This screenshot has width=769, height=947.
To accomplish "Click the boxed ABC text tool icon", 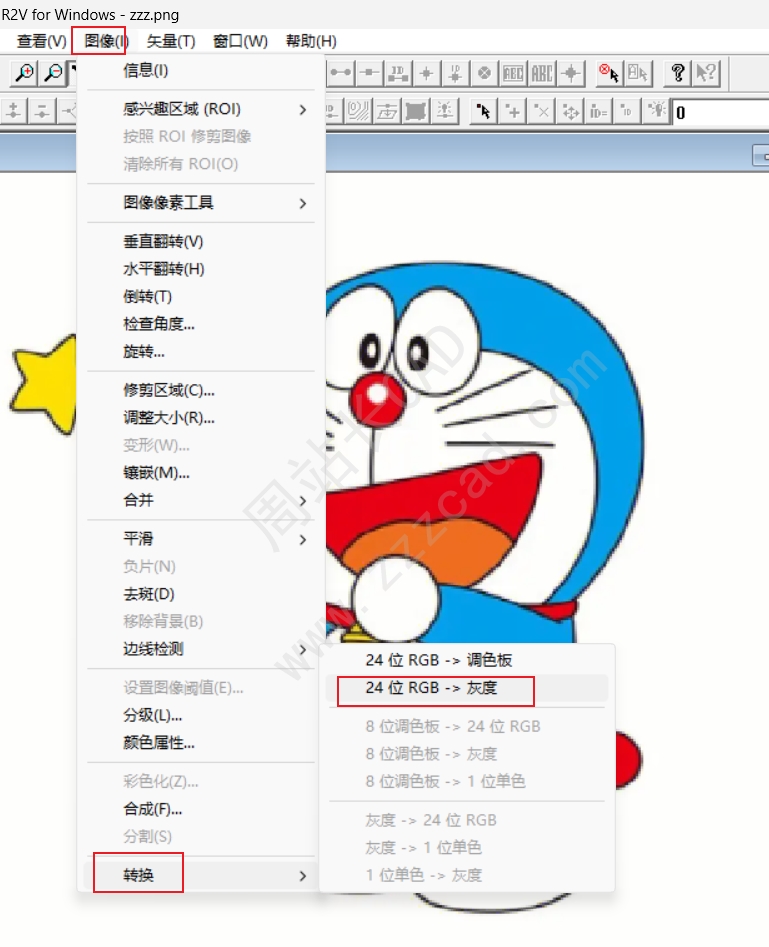I will [x=513, y=74].
